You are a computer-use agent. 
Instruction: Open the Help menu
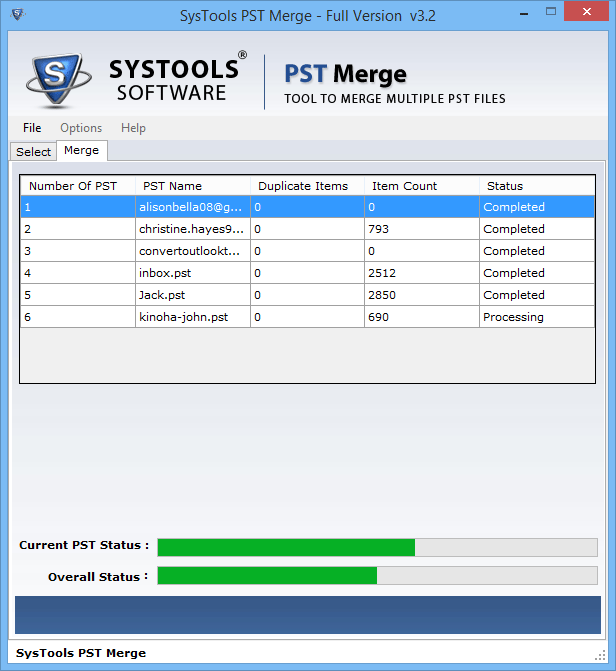(133, 128)
